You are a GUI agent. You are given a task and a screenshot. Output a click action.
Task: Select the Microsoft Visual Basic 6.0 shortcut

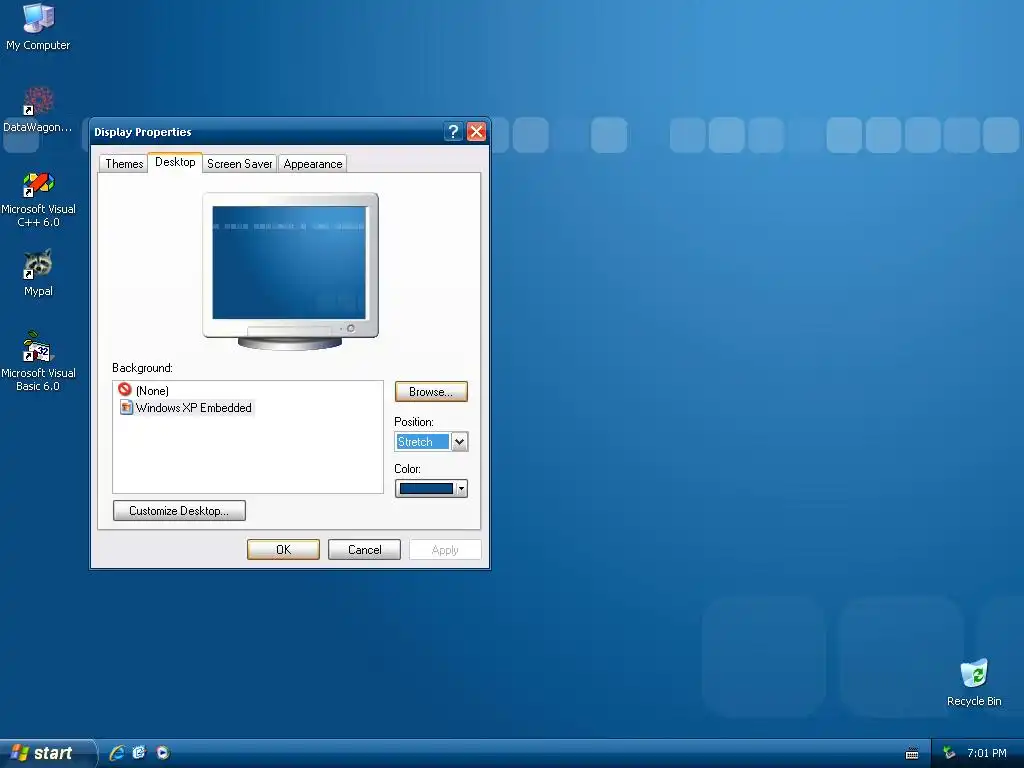38,361
